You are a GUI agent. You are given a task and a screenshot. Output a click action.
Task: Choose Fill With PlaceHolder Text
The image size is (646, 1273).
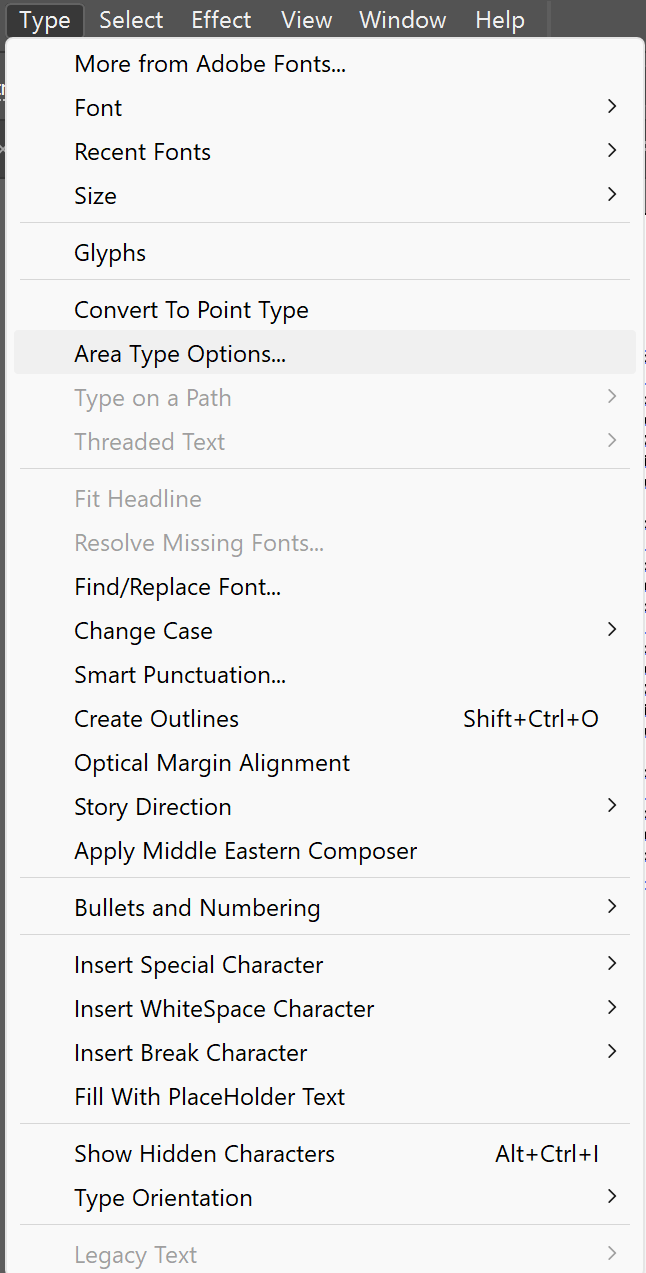(x=209, y=1097)
